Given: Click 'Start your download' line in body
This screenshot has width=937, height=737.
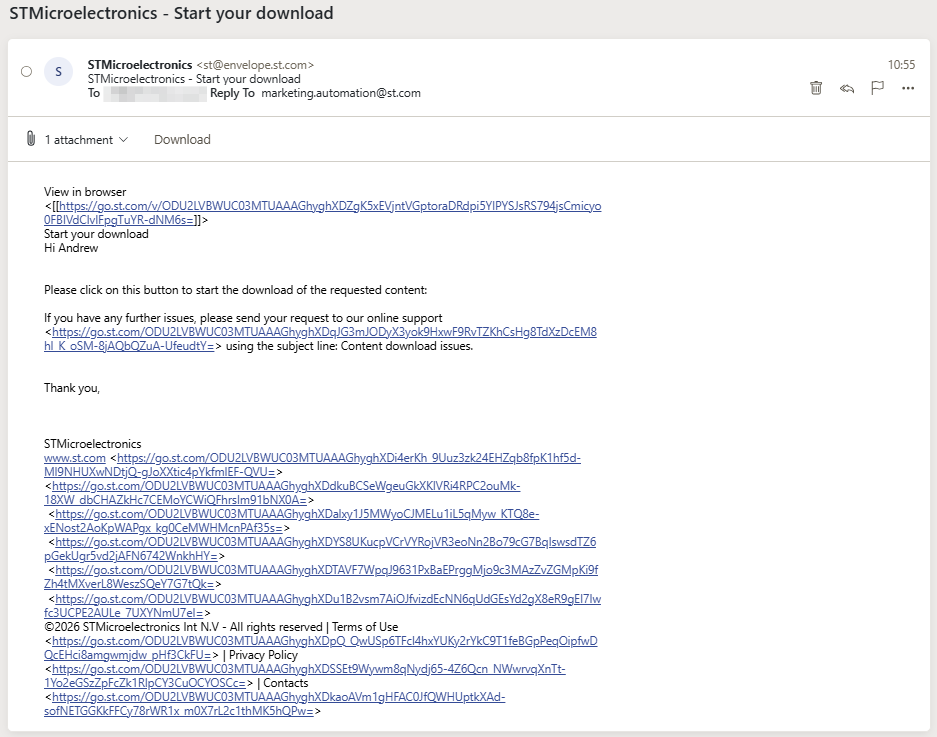Looking at the screenshot, I should (x=96, y=234).
